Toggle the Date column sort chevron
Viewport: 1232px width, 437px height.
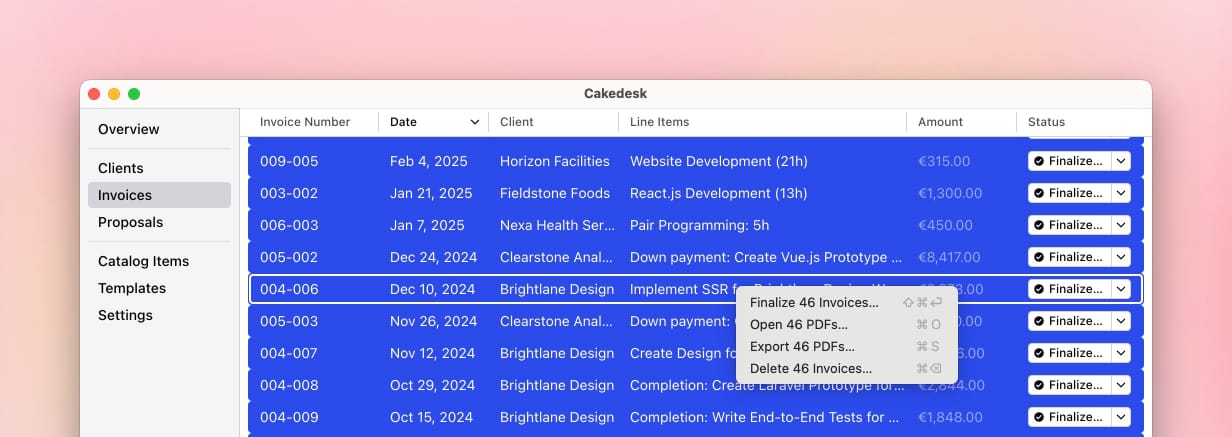(475, 122)
